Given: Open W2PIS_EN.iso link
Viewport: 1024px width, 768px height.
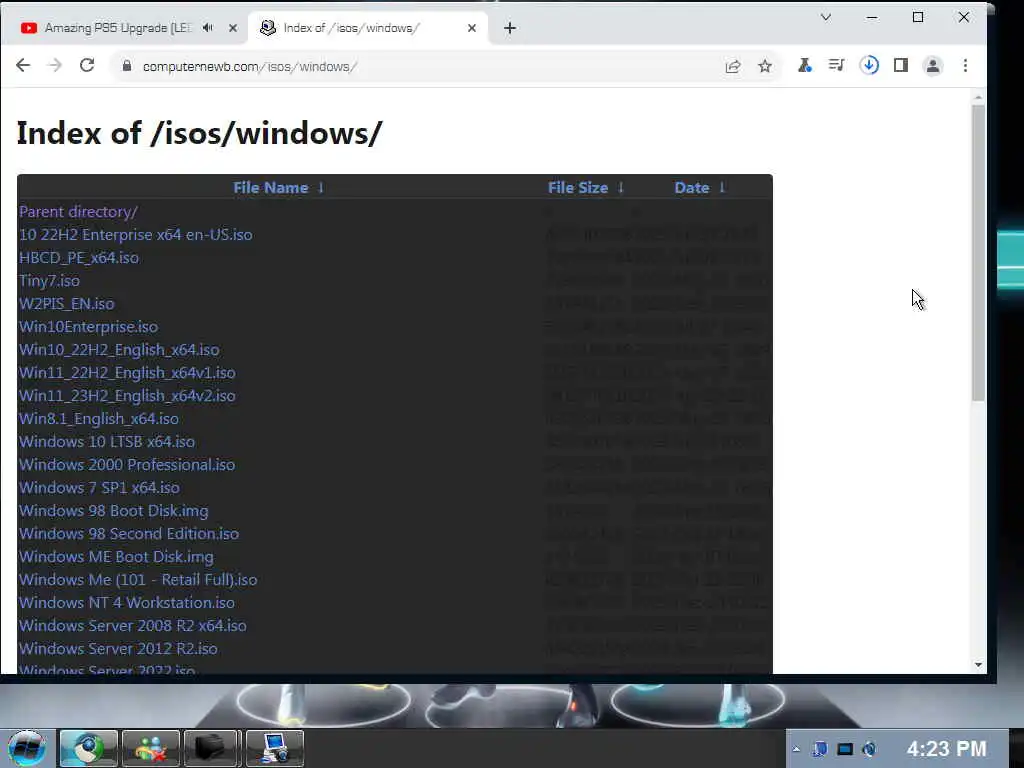Looking at the screenshot, I should coord(67,304).
